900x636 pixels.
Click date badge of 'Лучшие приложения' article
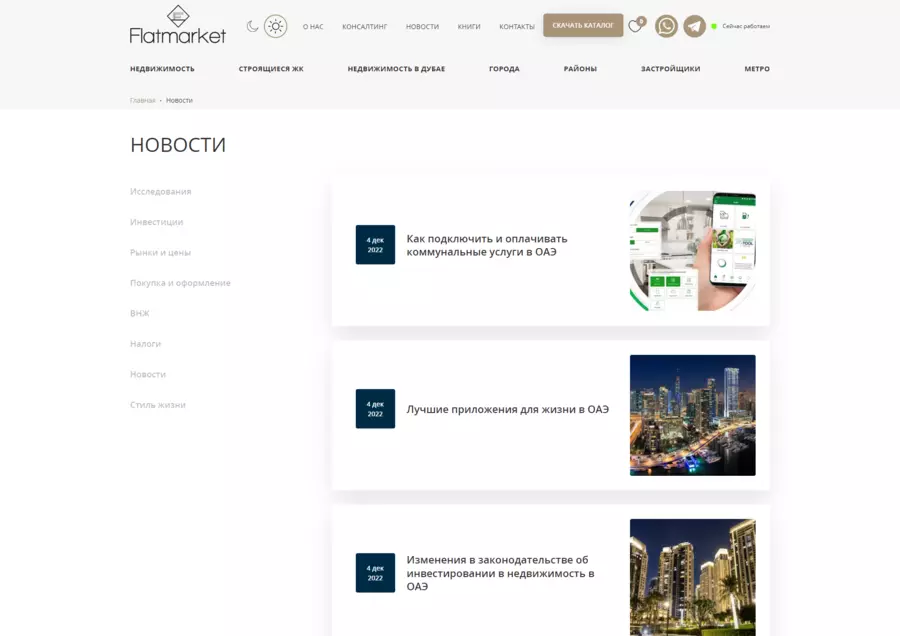pyautogui.click(x=375, y=409)
